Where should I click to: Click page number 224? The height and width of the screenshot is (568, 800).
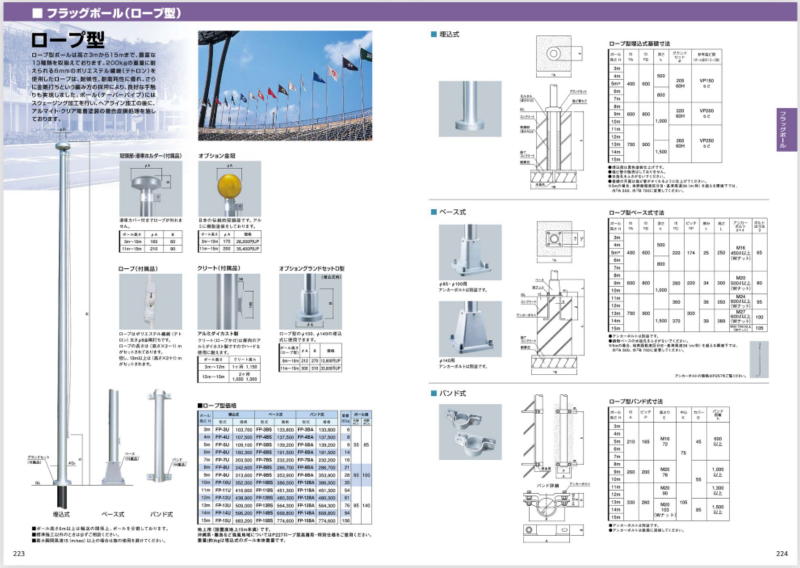pos(782,553)
